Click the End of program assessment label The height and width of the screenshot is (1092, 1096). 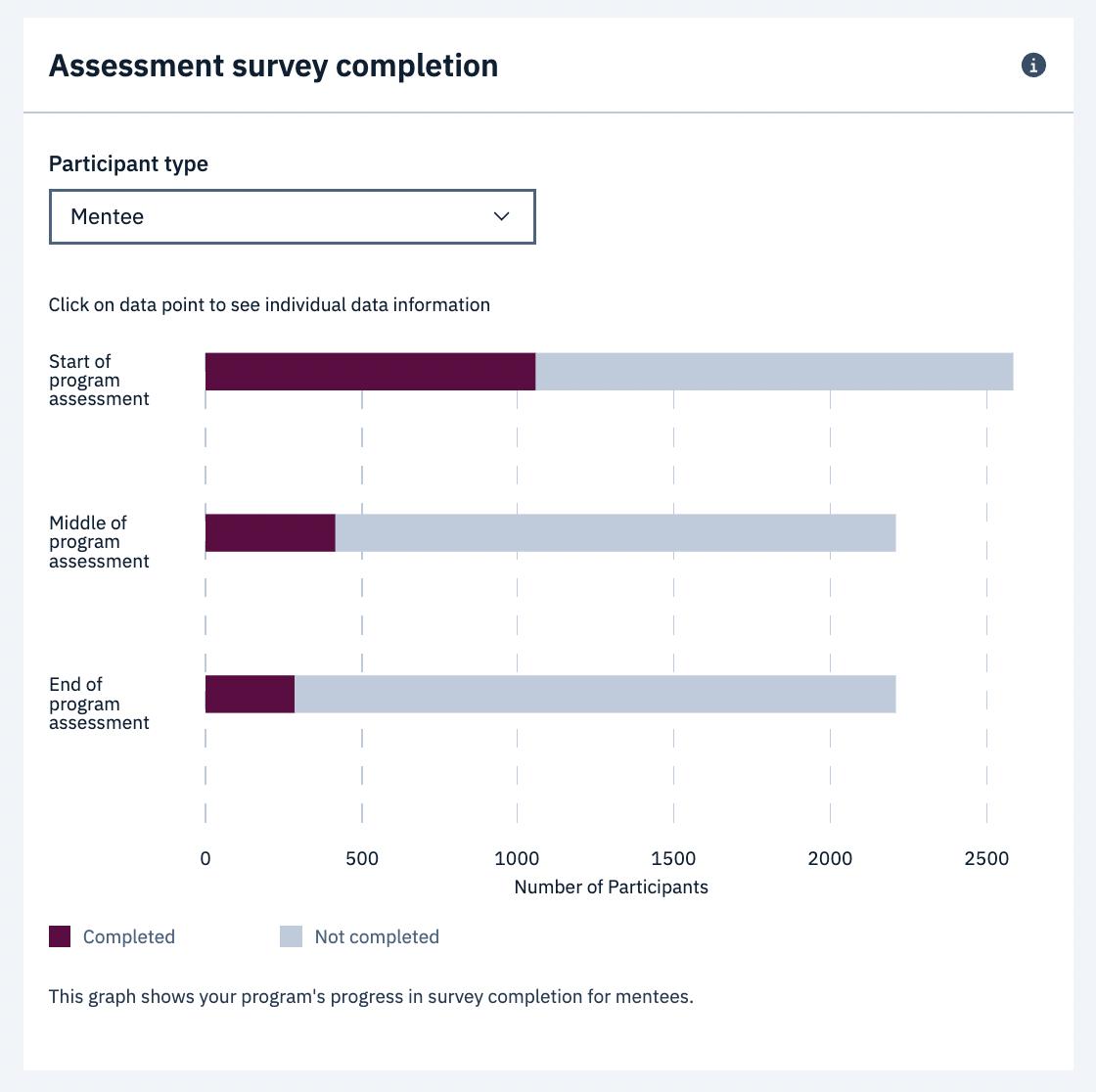coord(99,703)
